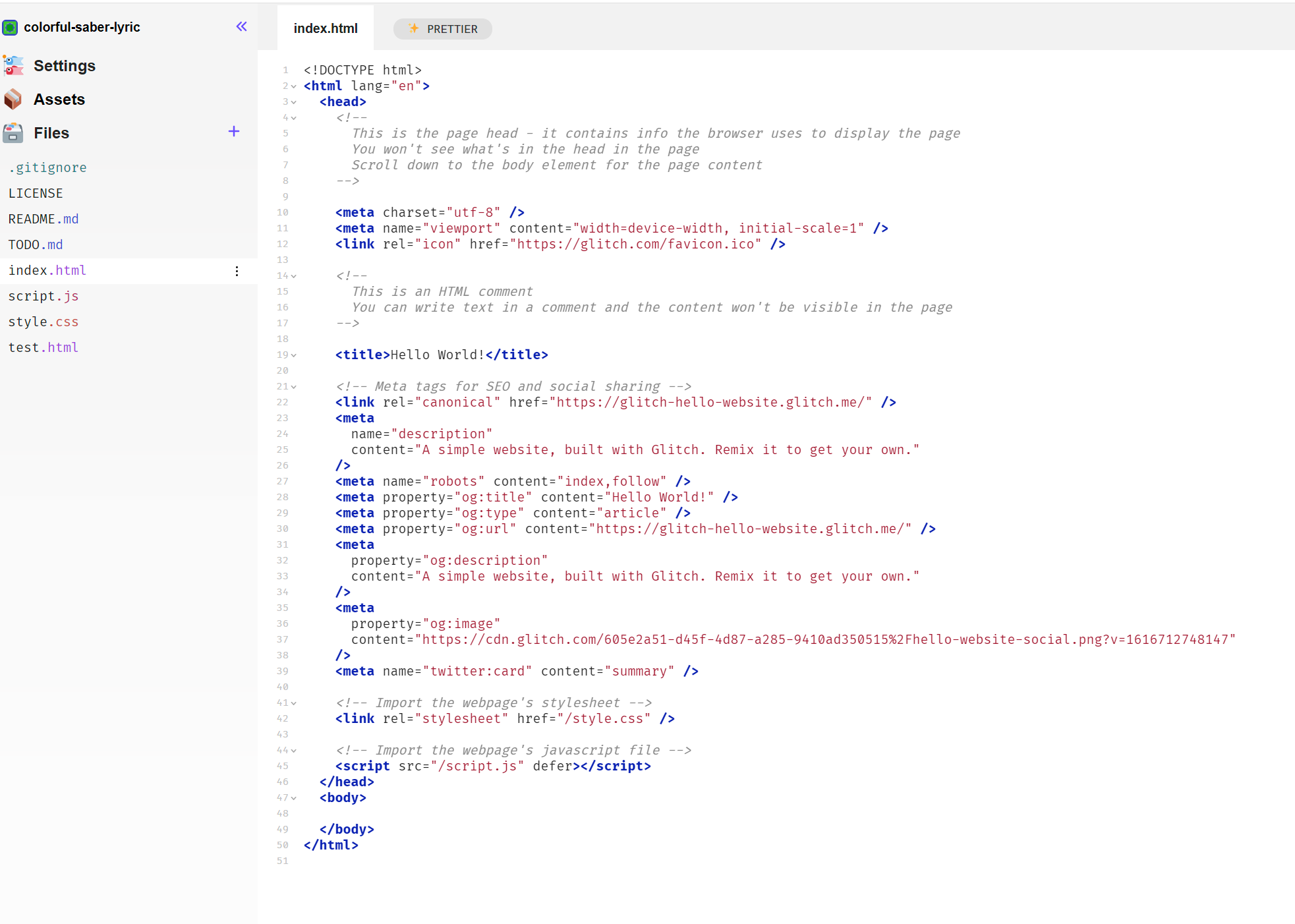Open TODO.md file

point(36,245)
